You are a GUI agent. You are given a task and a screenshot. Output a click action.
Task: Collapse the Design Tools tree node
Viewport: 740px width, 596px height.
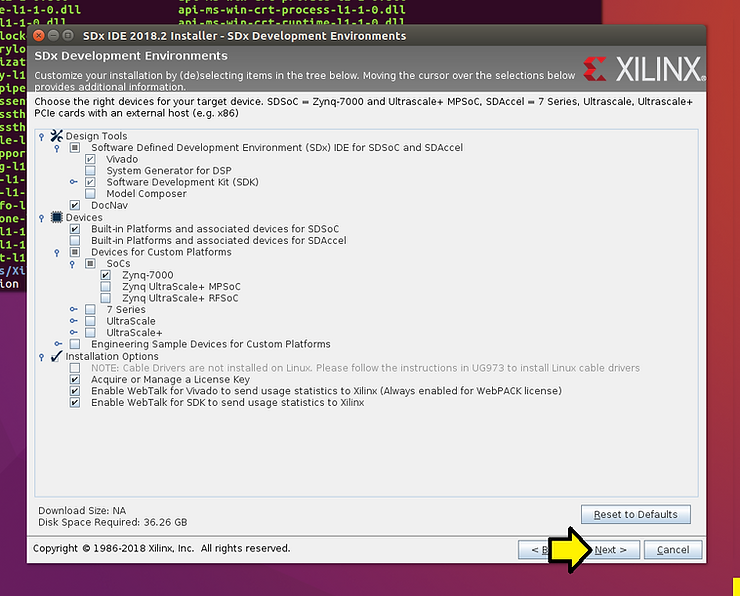coord(42,137)
